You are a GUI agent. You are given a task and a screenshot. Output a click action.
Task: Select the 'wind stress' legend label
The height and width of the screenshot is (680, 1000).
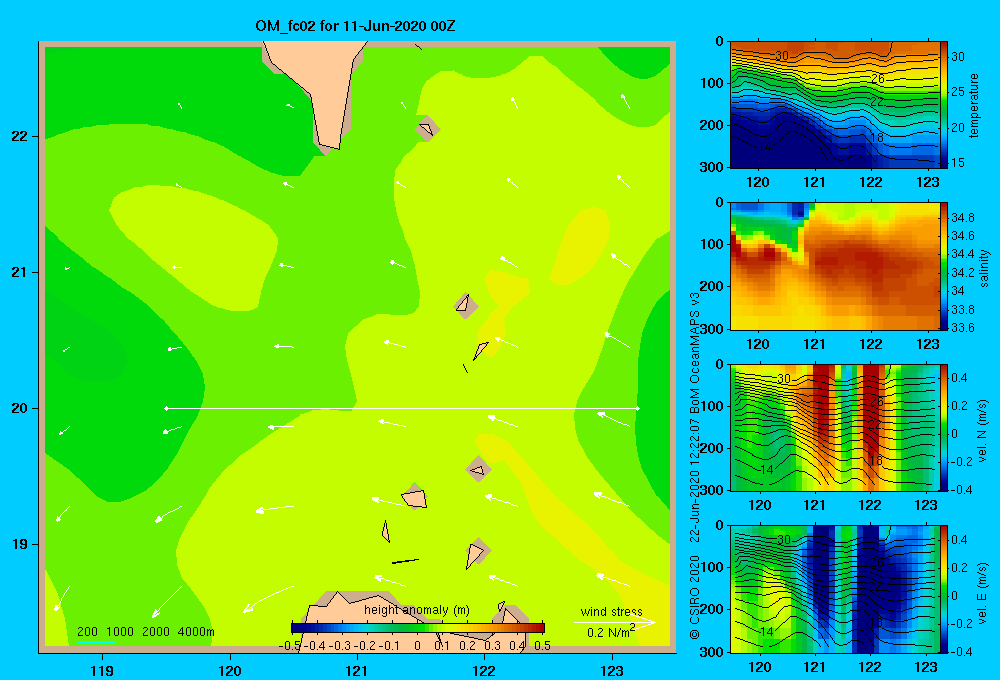pyautogui.click(x=611, y=611)
